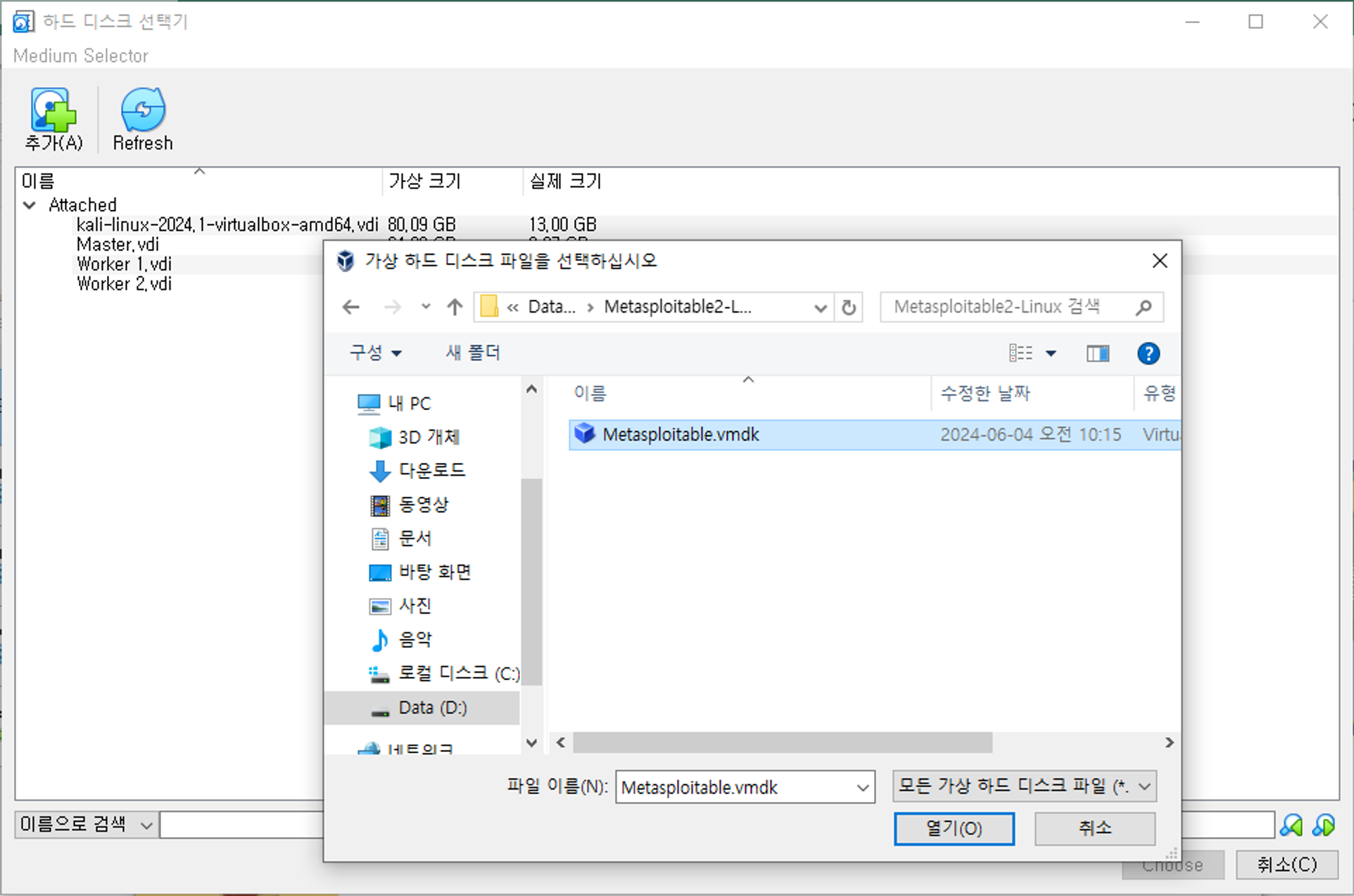Go up one folder level
Screen dimensions: 1354x896
click(x=455, y=307)
